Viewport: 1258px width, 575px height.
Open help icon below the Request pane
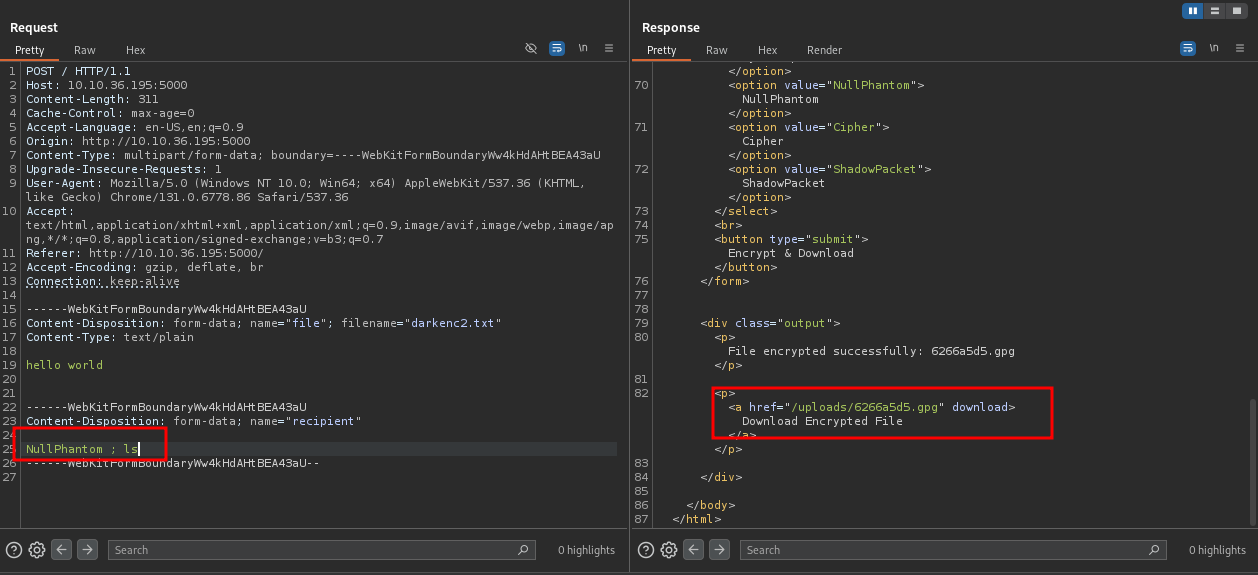(14, 550)
